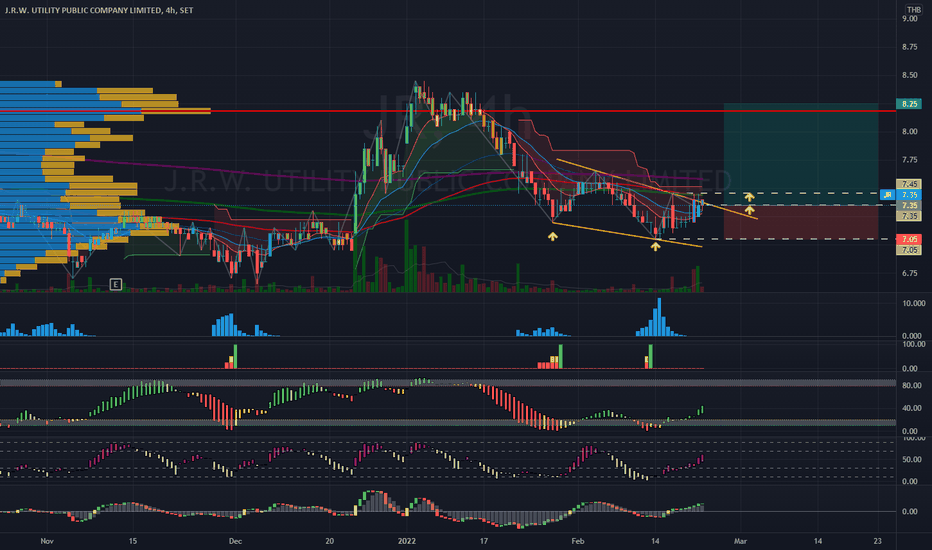Screen dimensions: 932x550
Task: Select yellow arrow under the Feb 14 low
Action: 655,246
